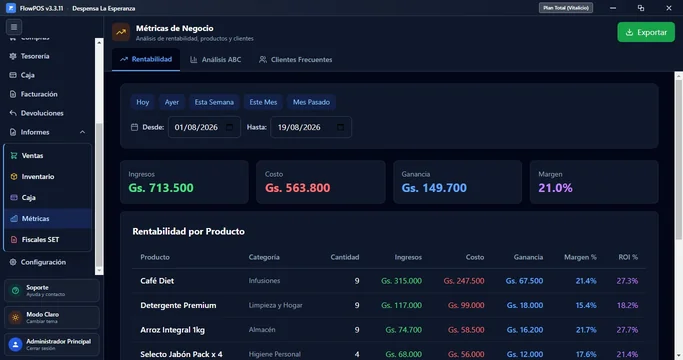
Task: Select the Selecto Jabón Pack x 4 row
Action: point(389,352)
